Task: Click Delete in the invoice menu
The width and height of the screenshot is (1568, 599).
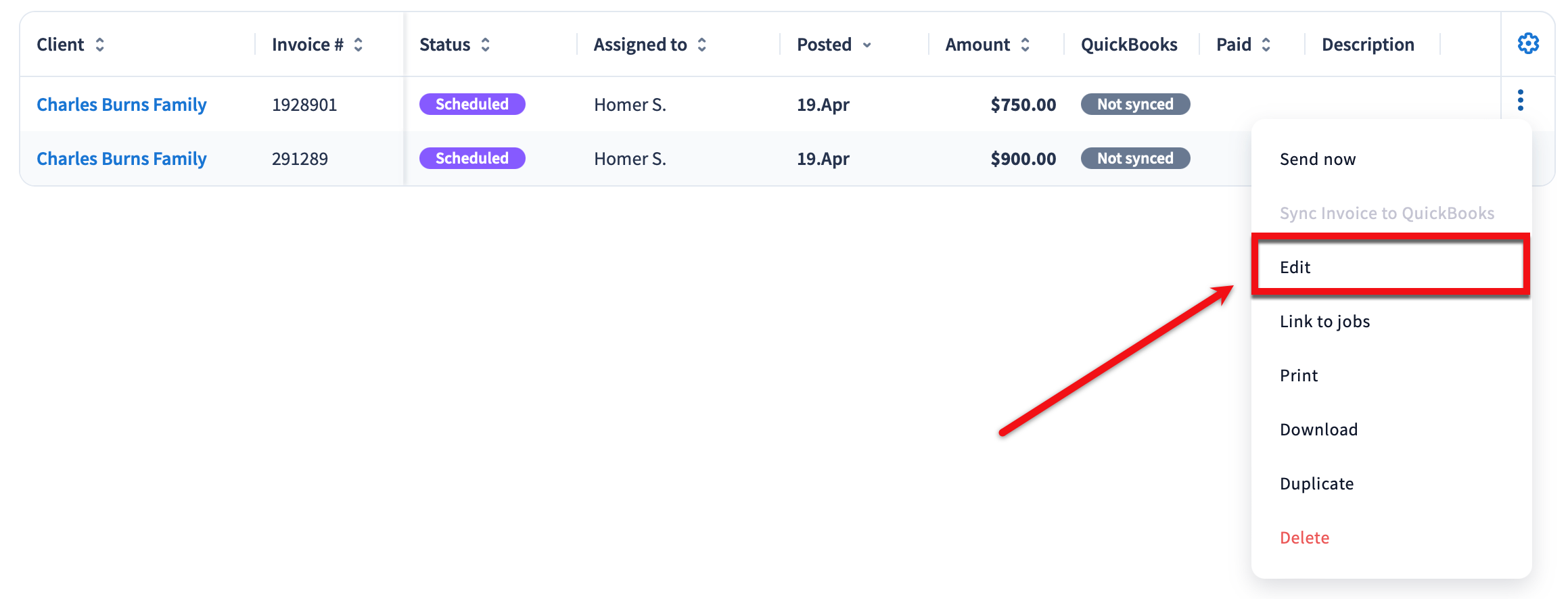Action: click(1304, 537)
